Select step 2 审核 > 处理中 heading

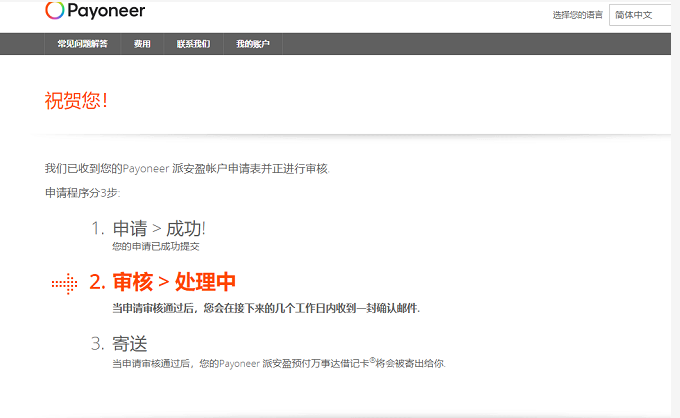174,282
